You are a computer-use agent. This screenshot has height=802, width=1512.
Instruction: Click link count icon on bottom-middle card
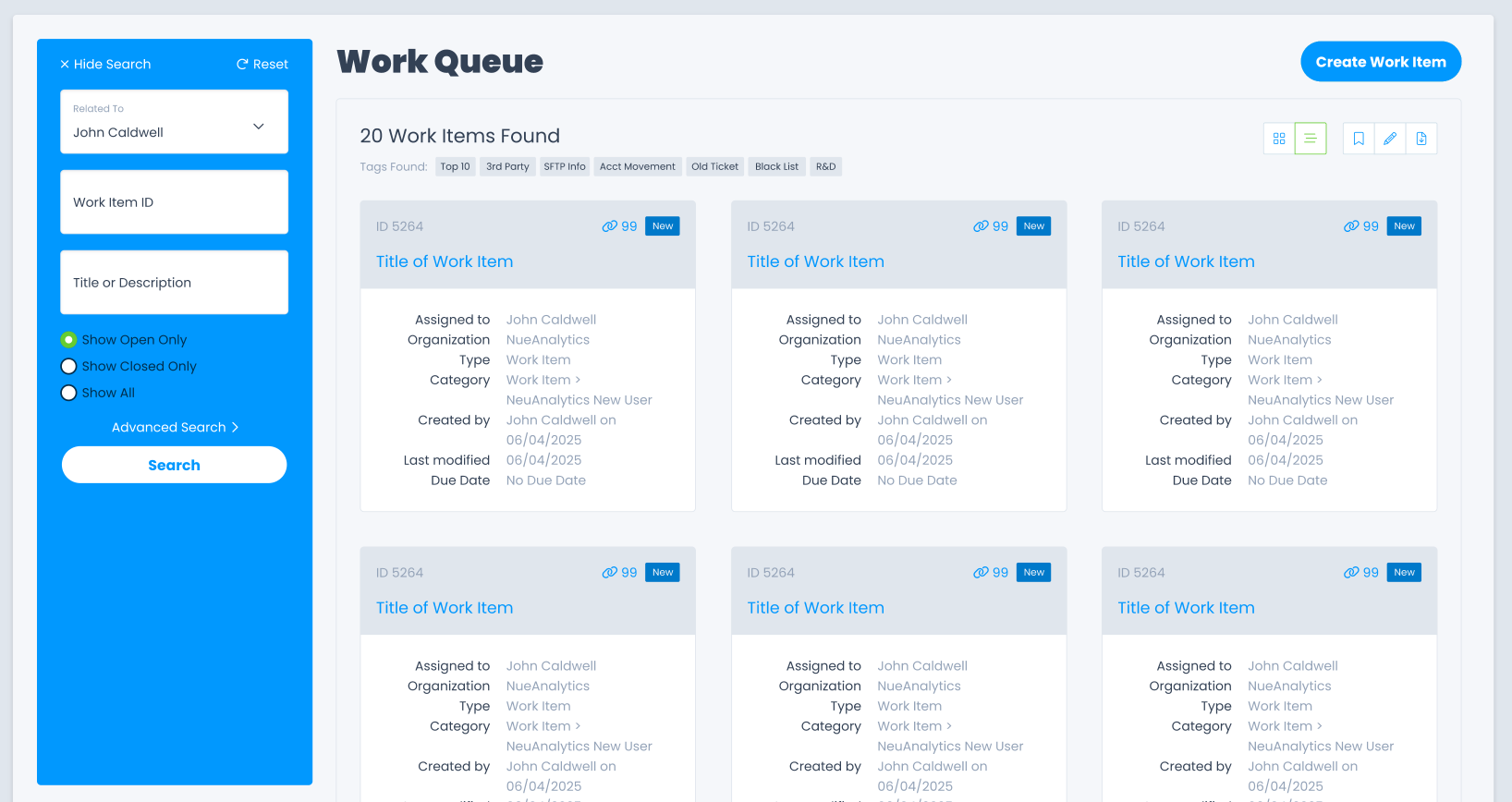[982, 573]
